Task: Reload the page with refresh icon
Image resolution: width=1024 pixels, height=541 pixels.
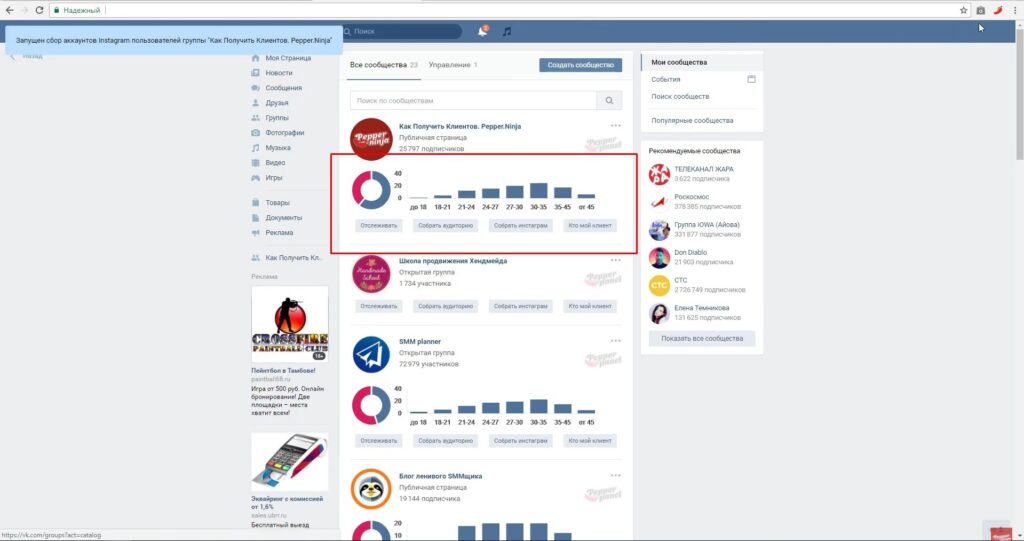Action: [39, 10]
